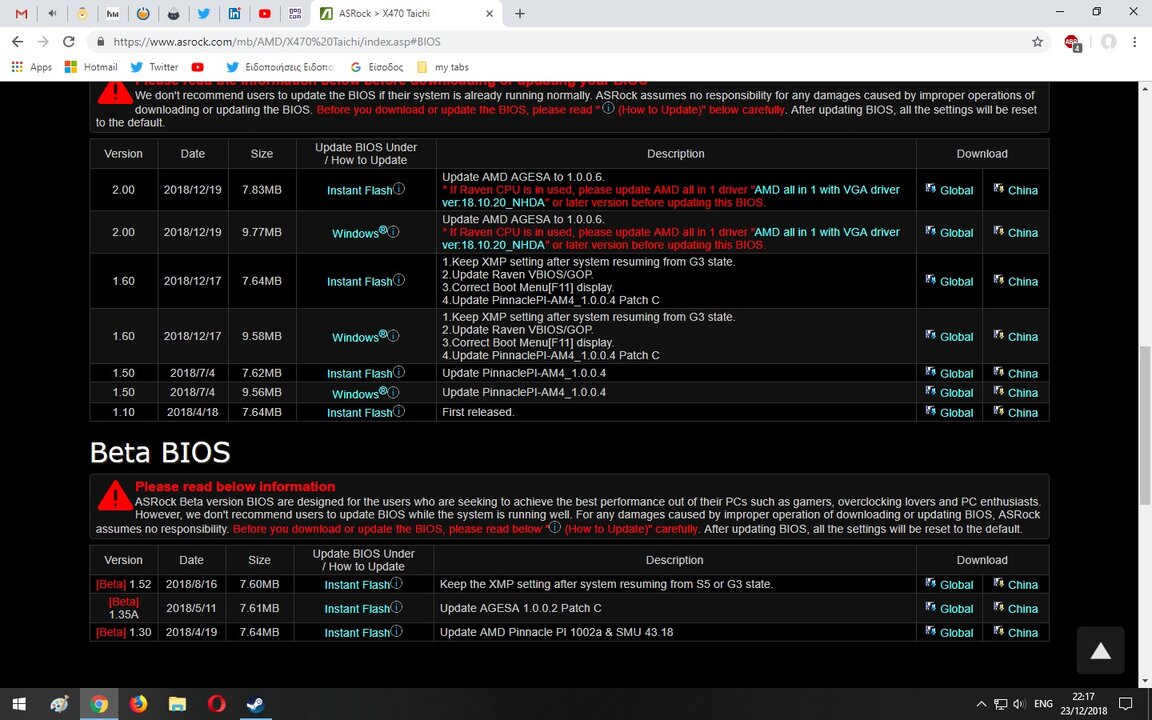Click the address bar URL field
This screenshot has width=1152, height=720.
click(558, 42)
